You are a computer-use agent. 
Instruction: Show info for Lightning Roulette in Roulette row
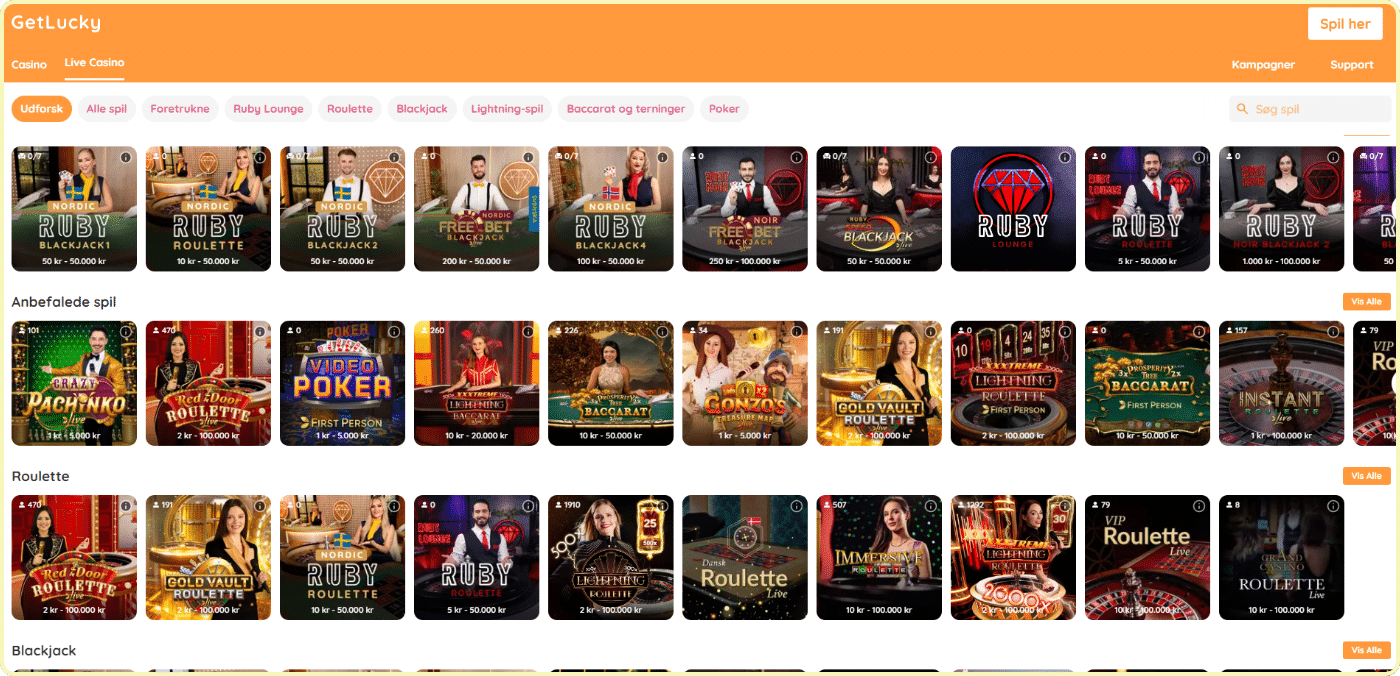pyautogui.click(x=662, y=506)
